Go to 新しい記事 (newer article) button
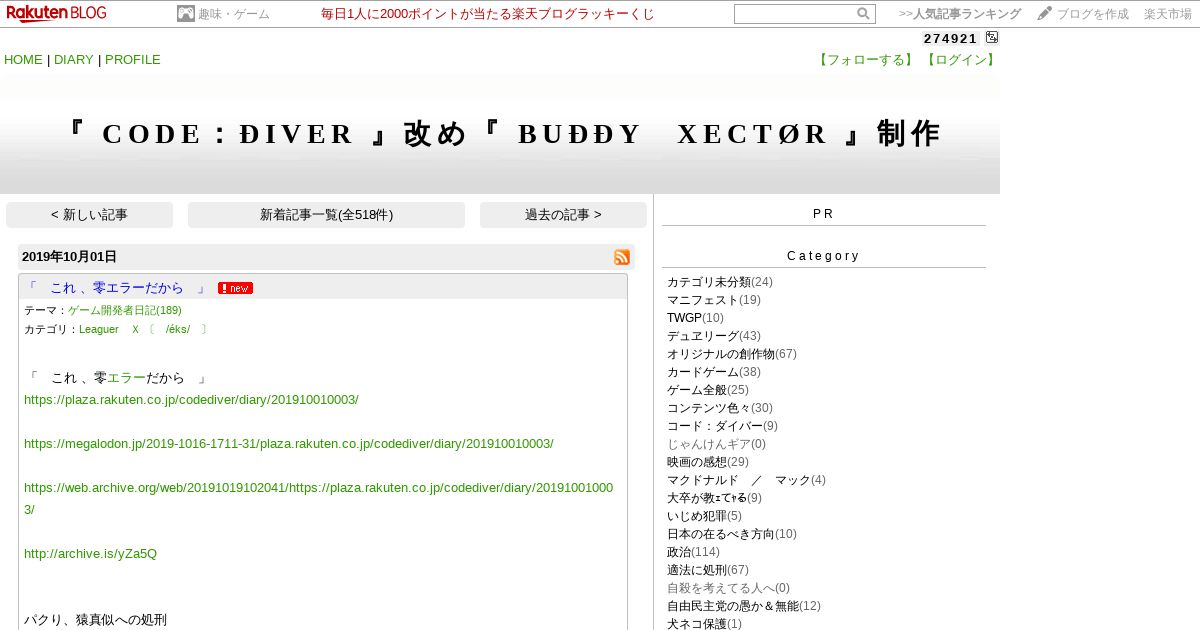1200x630 pixels. tap(89, 215)
